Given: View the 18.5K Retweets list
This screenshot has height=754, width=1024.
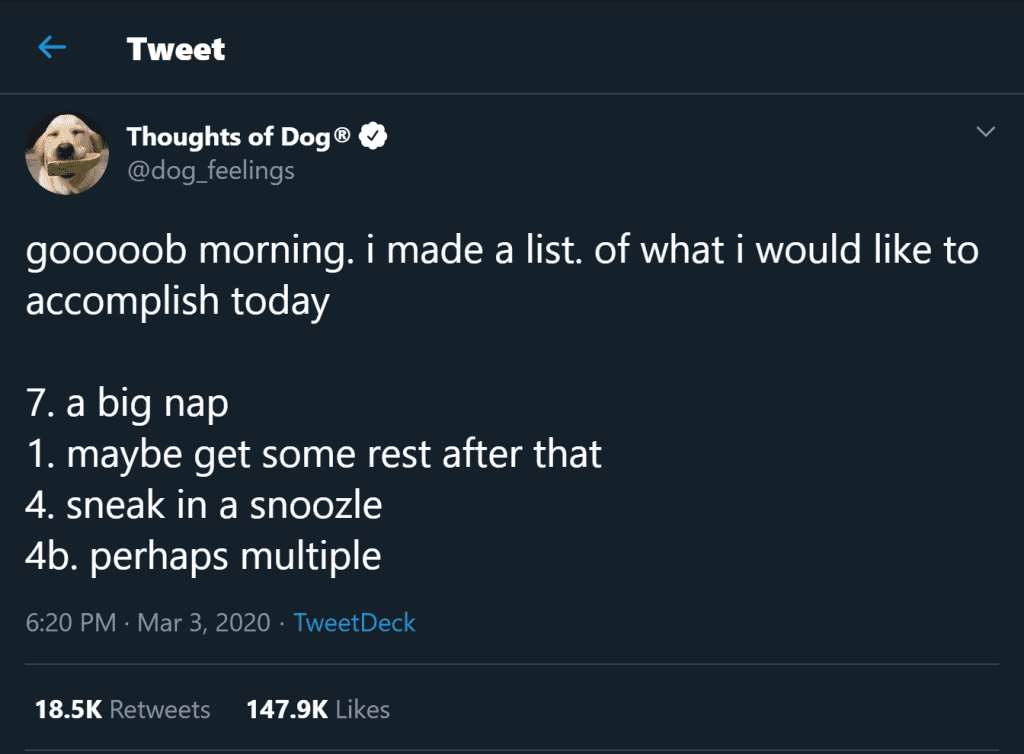Looking at the screenshot, I should pyautogui.click(x=122, y=710).
